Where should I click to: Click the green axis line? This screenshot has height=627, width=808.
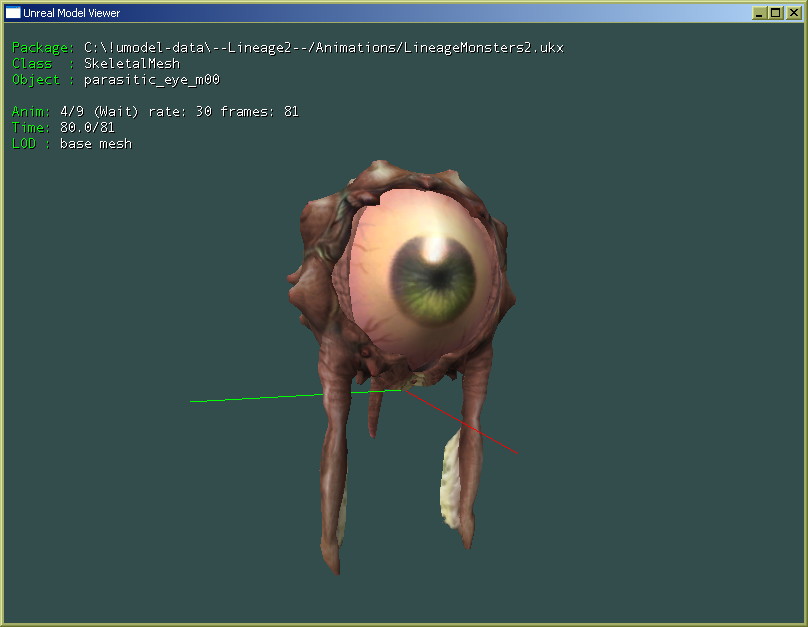(295, 396)
